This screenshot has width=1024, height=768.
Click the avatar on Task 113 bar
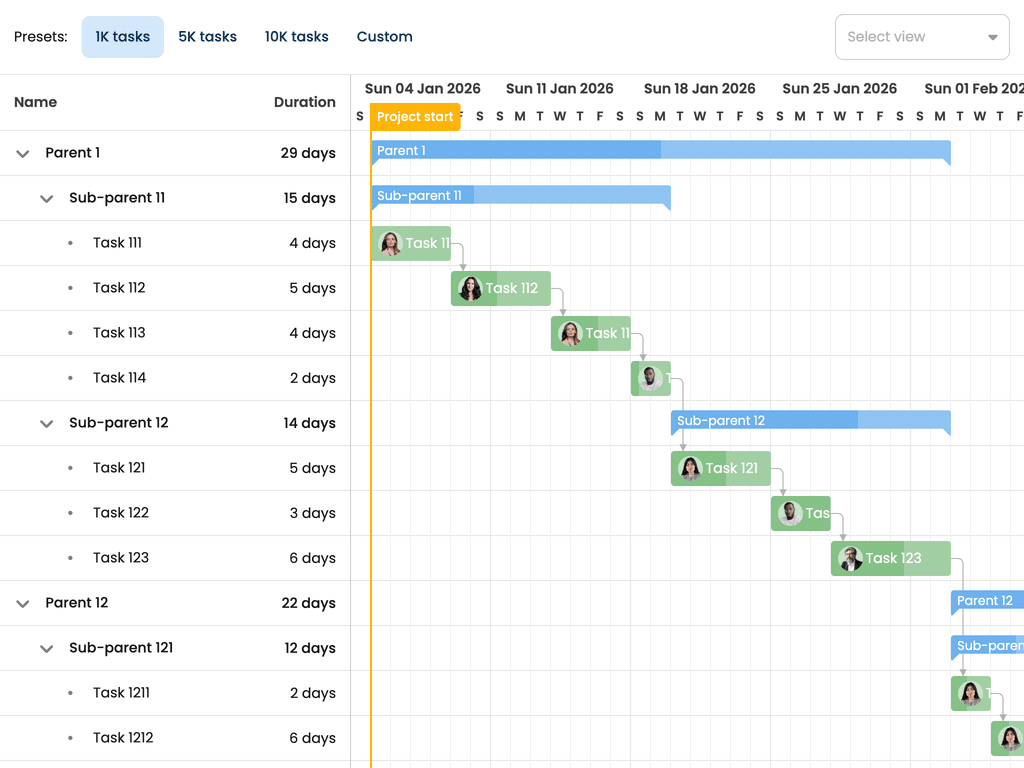[x=570, y=333]
